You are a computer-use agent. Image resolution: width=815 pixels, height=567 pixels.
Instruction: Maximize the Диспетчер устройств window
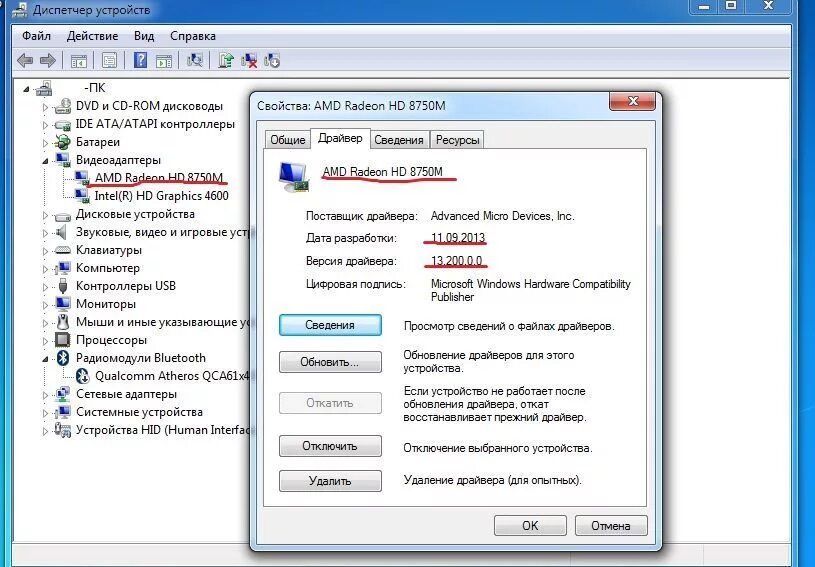pos(731,6)
